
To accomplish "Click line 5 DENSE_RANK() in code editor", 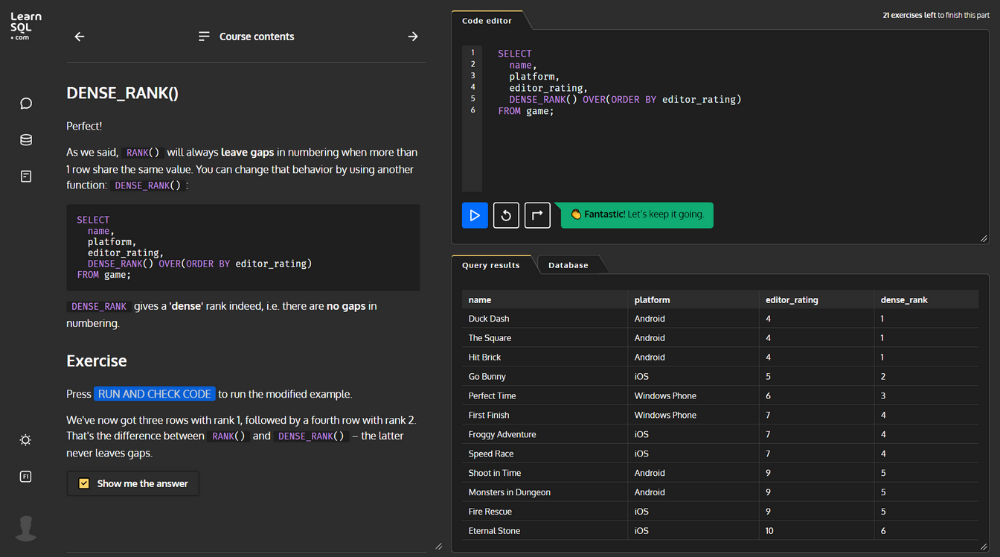I will pos(625,100).
